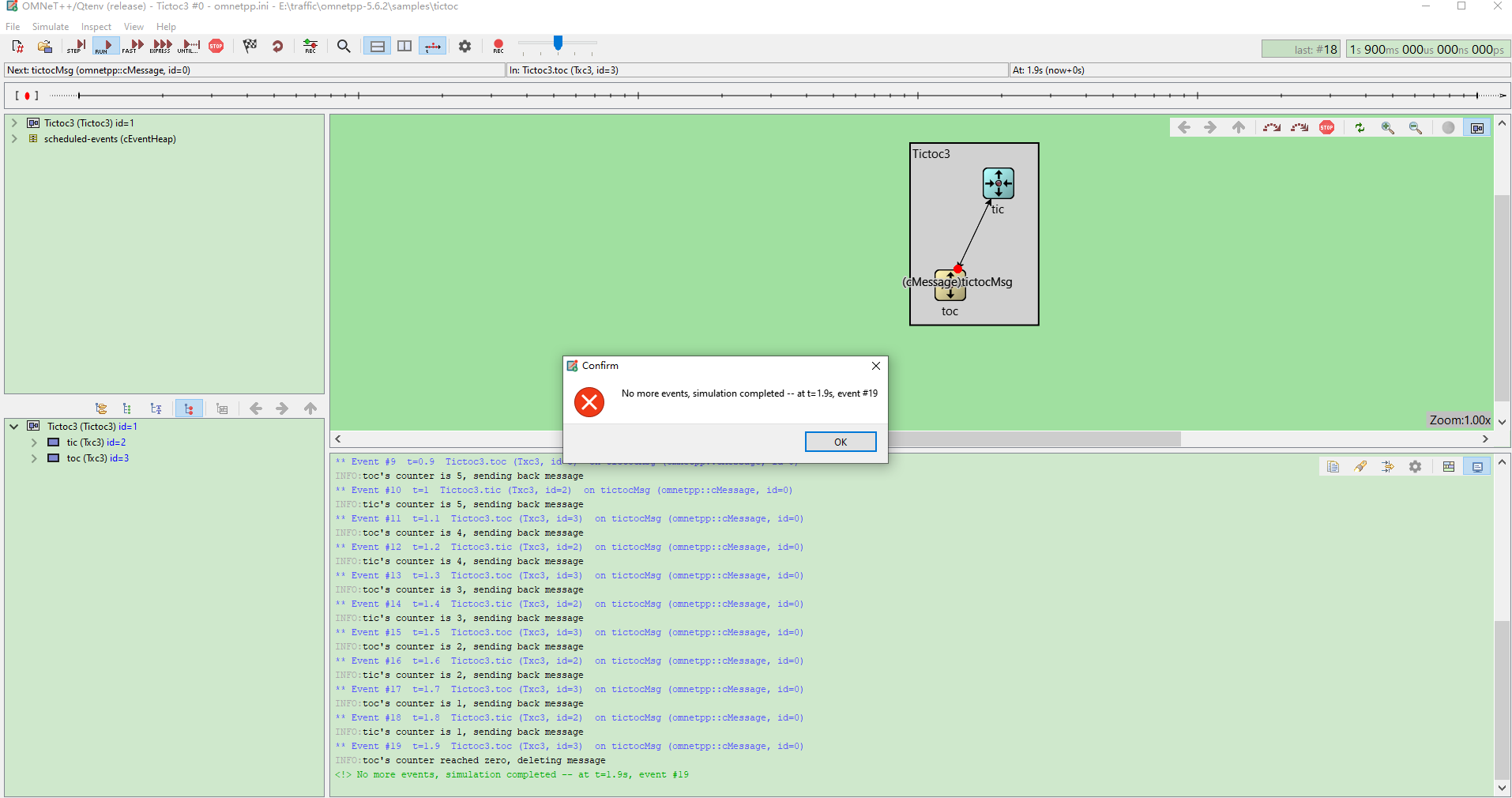Start simulation with the RUN button

point(105,47)
